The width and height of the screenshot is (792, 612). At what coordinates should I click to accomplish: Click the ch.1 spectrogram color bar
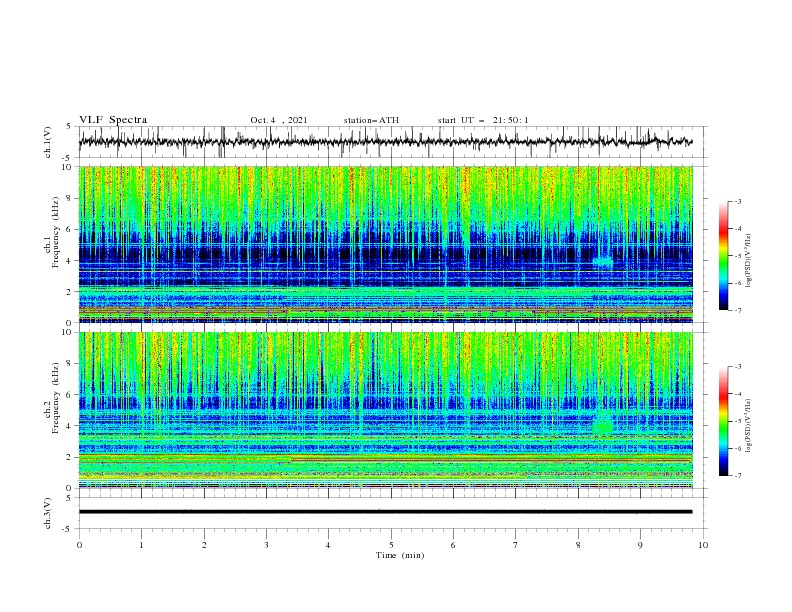[x=723, y=256]
